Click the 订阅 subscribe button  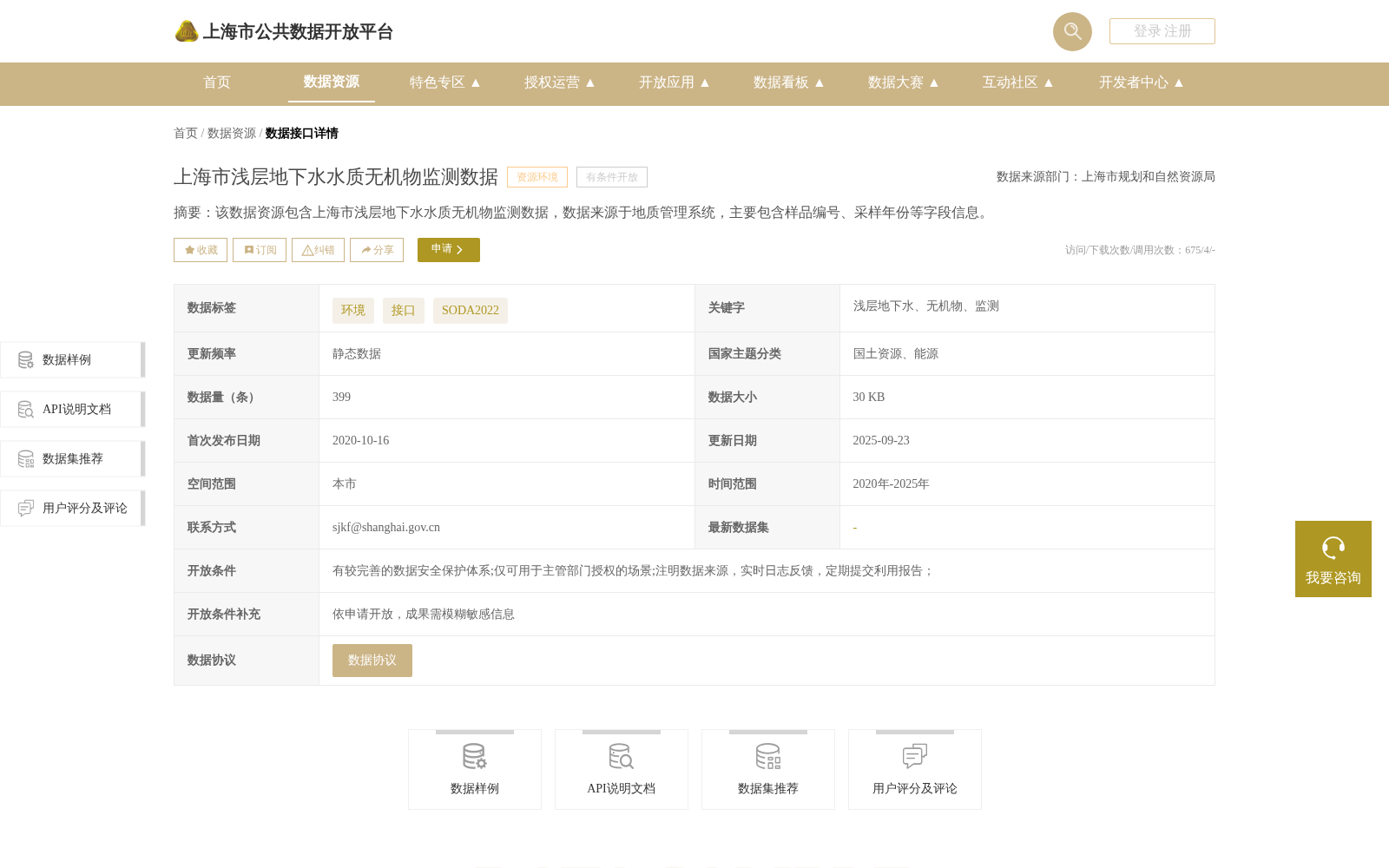click(260, 250)
